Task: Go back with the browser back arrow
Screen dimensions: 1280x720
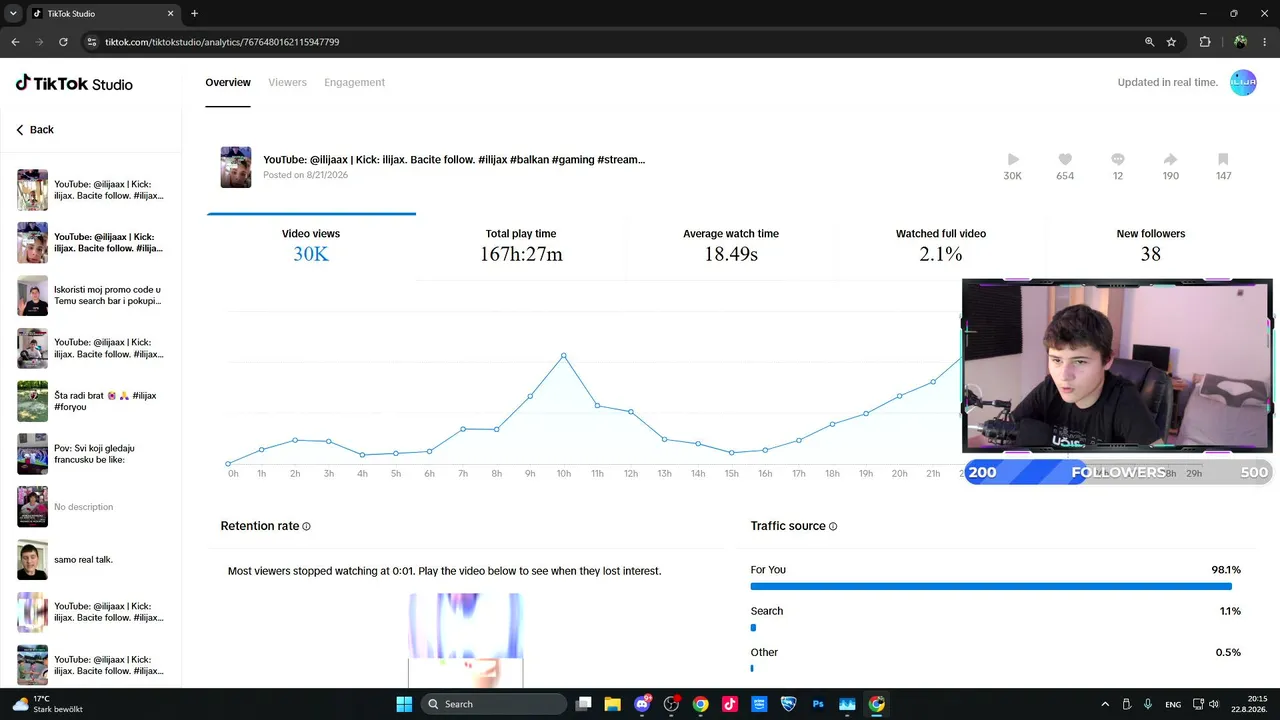Action: [x=15, y=42]
